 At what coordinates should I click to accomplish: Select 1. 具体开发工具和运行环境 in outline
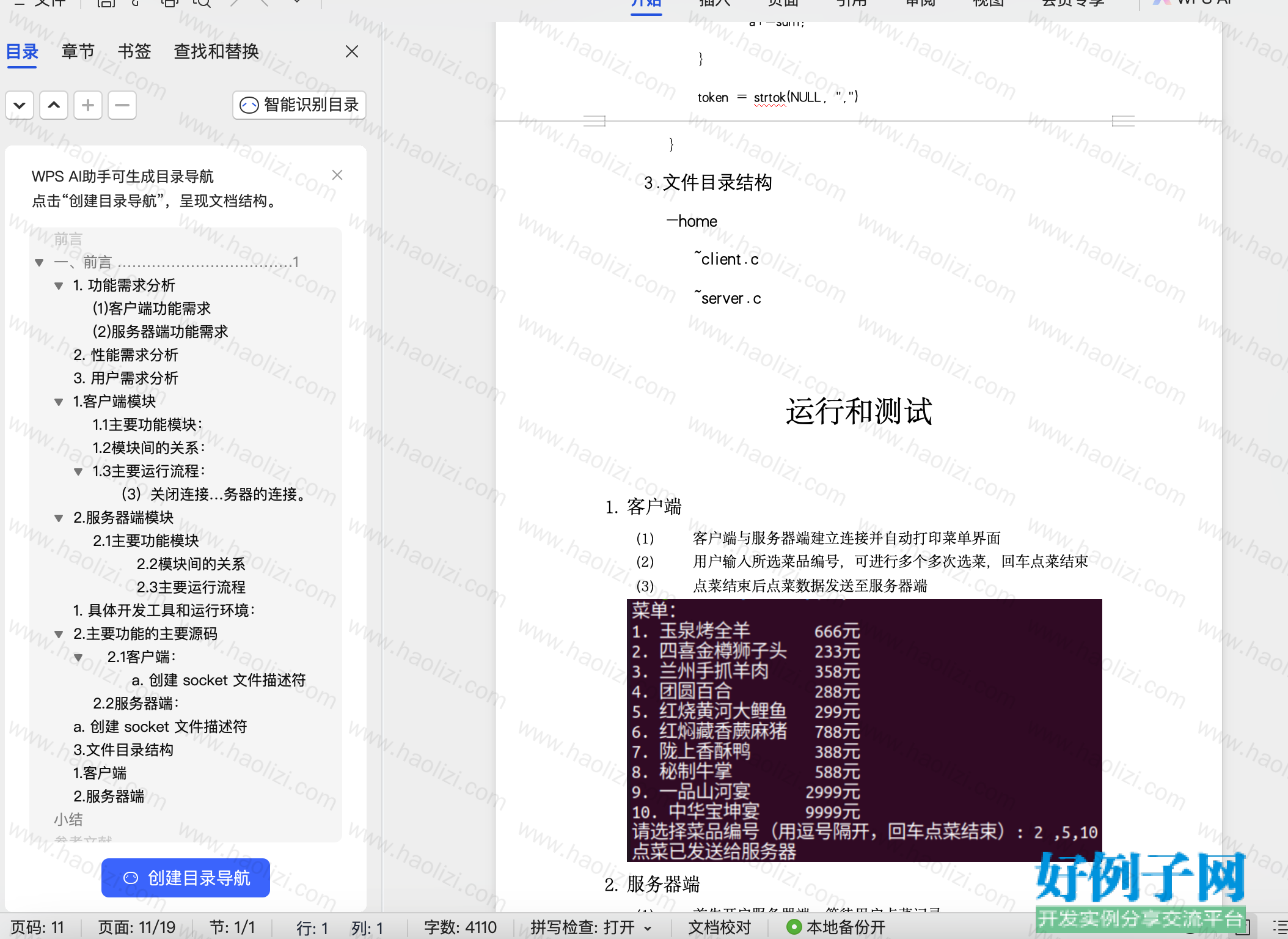164,611
